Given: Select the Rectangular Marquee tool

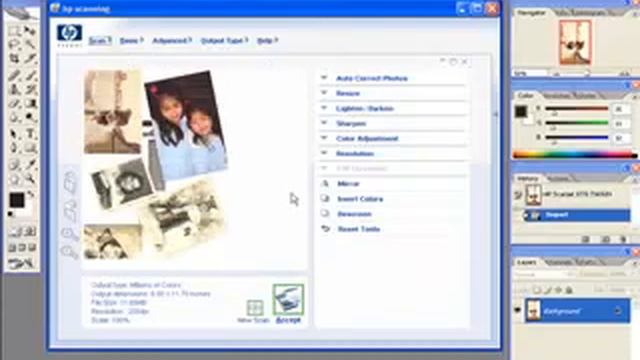Looking at the screenshot, I should 14,31.
